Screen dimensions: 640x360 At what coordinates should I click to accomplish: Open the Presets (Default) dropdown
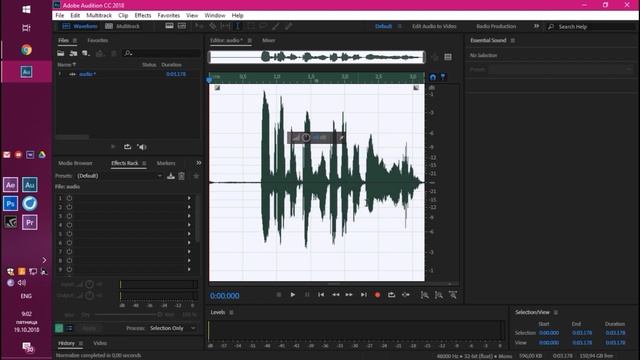point(119,176)
